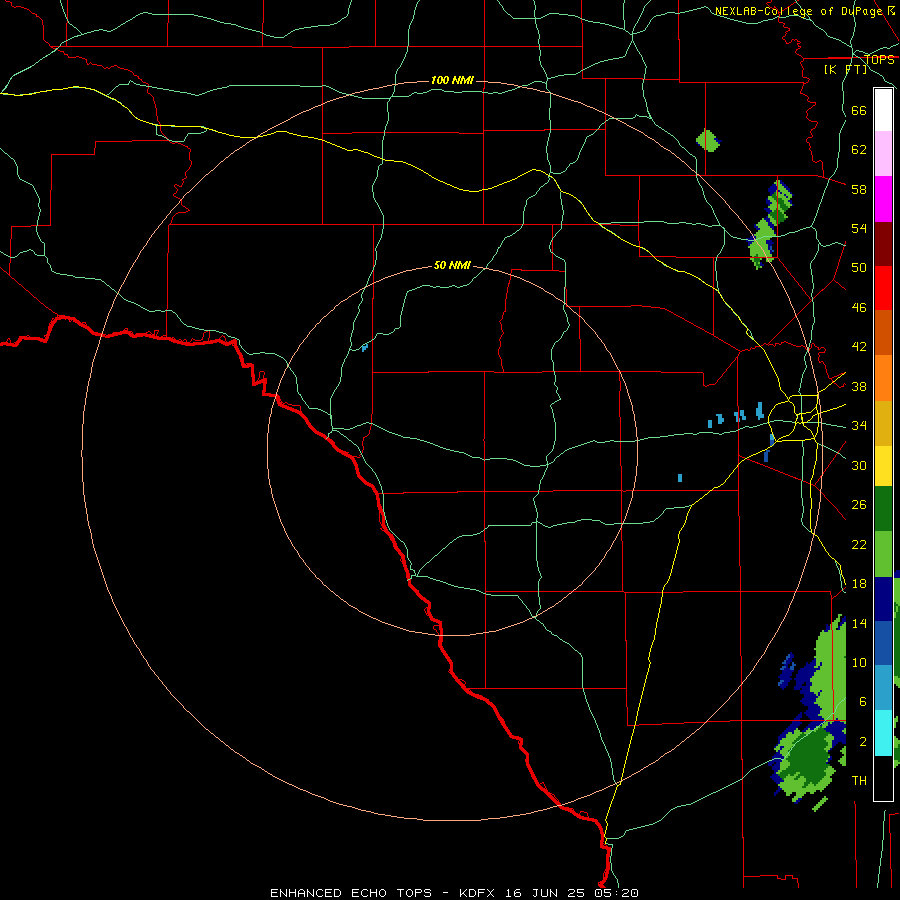Click the legend value "58"
The height and width of the screenshot is (900, 900).
pos(859,189)
